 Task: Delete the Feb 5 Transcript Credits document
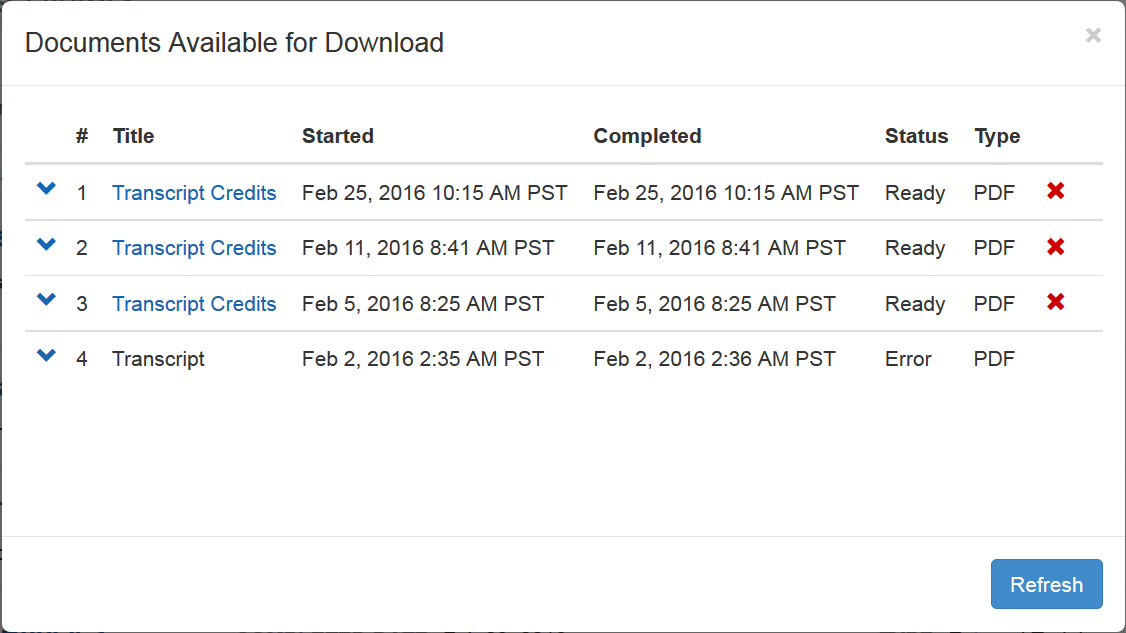(1055, 302)
